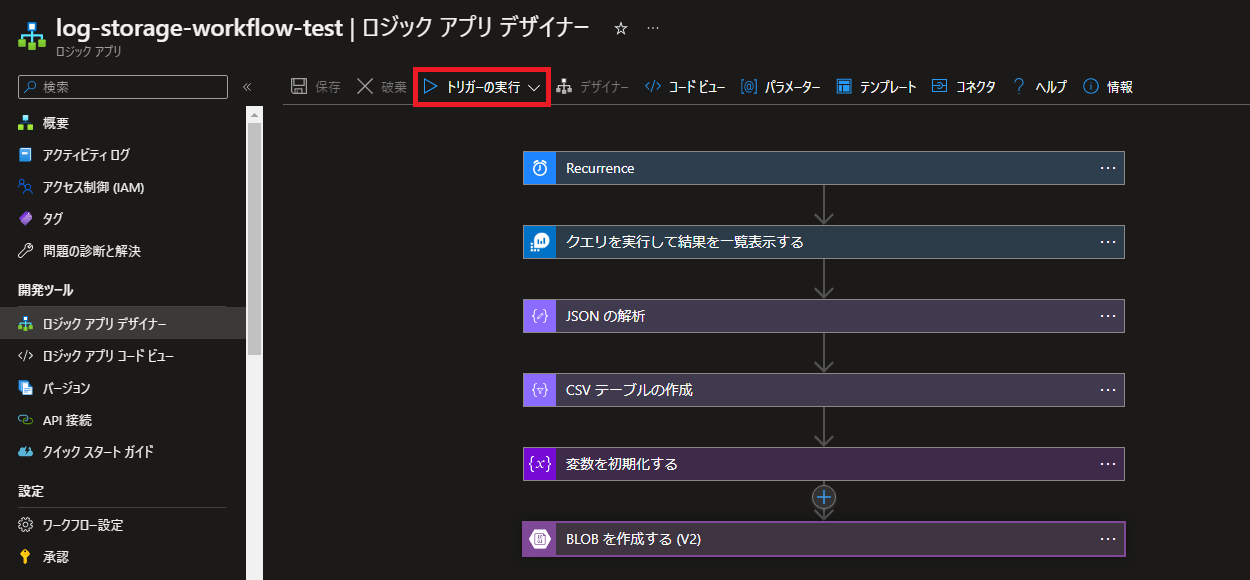Image resolution: width=1250 pixels, height=580 pixels.
Task: Click the 保存 save button
Action: tap(315, 87)
